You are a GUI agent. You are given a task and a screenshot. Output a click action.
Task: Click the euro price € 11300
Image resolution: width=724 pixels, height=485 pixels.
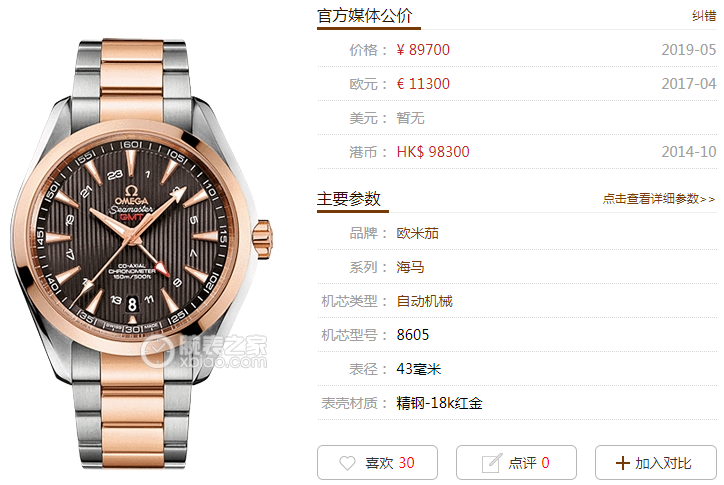coord(423,84)
